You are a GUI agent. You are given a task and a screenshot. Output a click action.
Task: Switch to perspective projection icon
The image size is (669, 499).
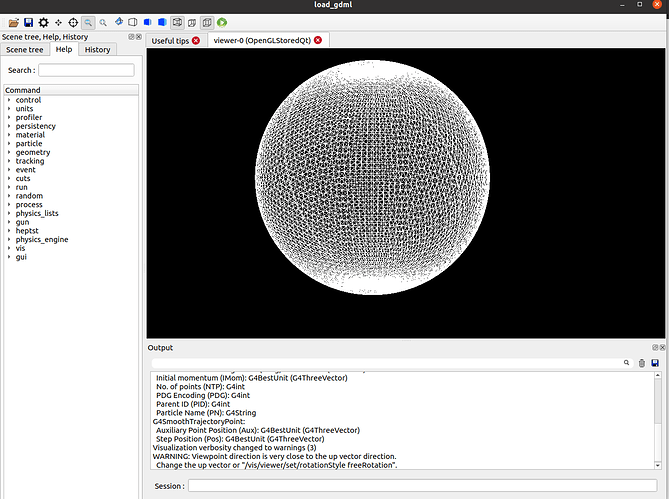click(x=192, y=23)
